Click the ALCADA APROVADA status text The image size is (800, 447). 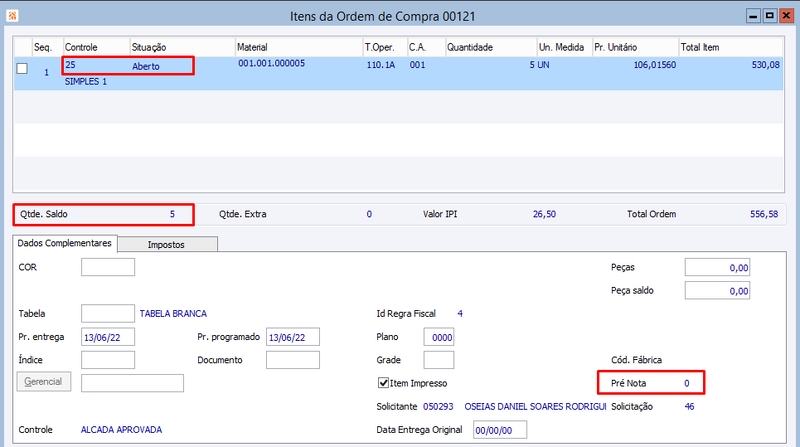(121, 430)
